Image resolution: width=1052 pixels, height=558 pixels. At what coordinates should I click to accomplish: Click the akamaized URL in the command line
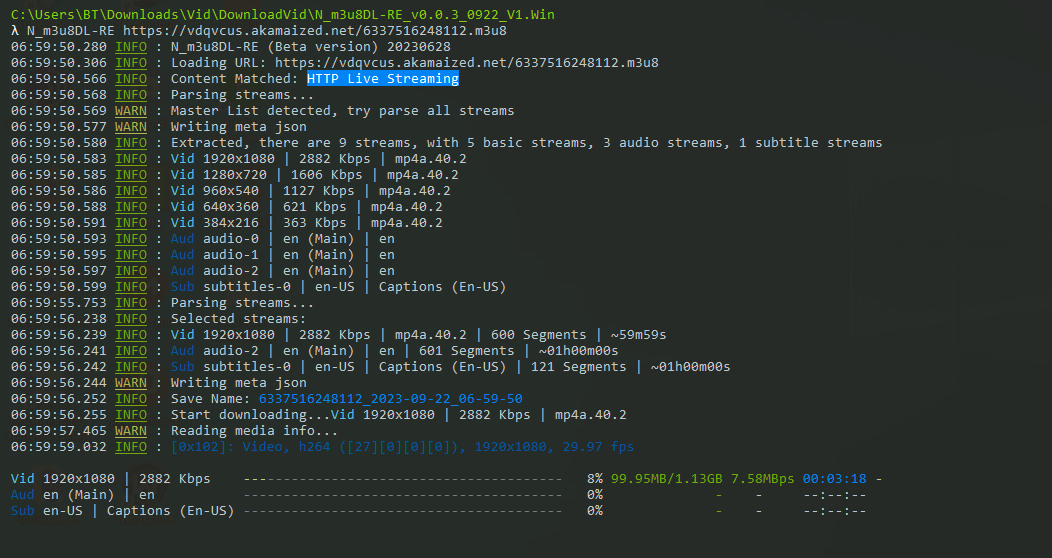315,30
